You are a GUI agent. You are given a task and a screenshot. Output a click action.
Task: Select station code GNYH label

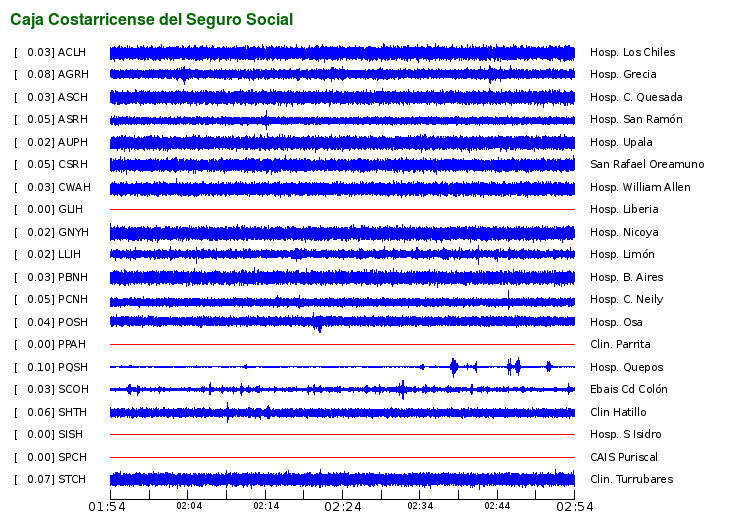(73, 232)
